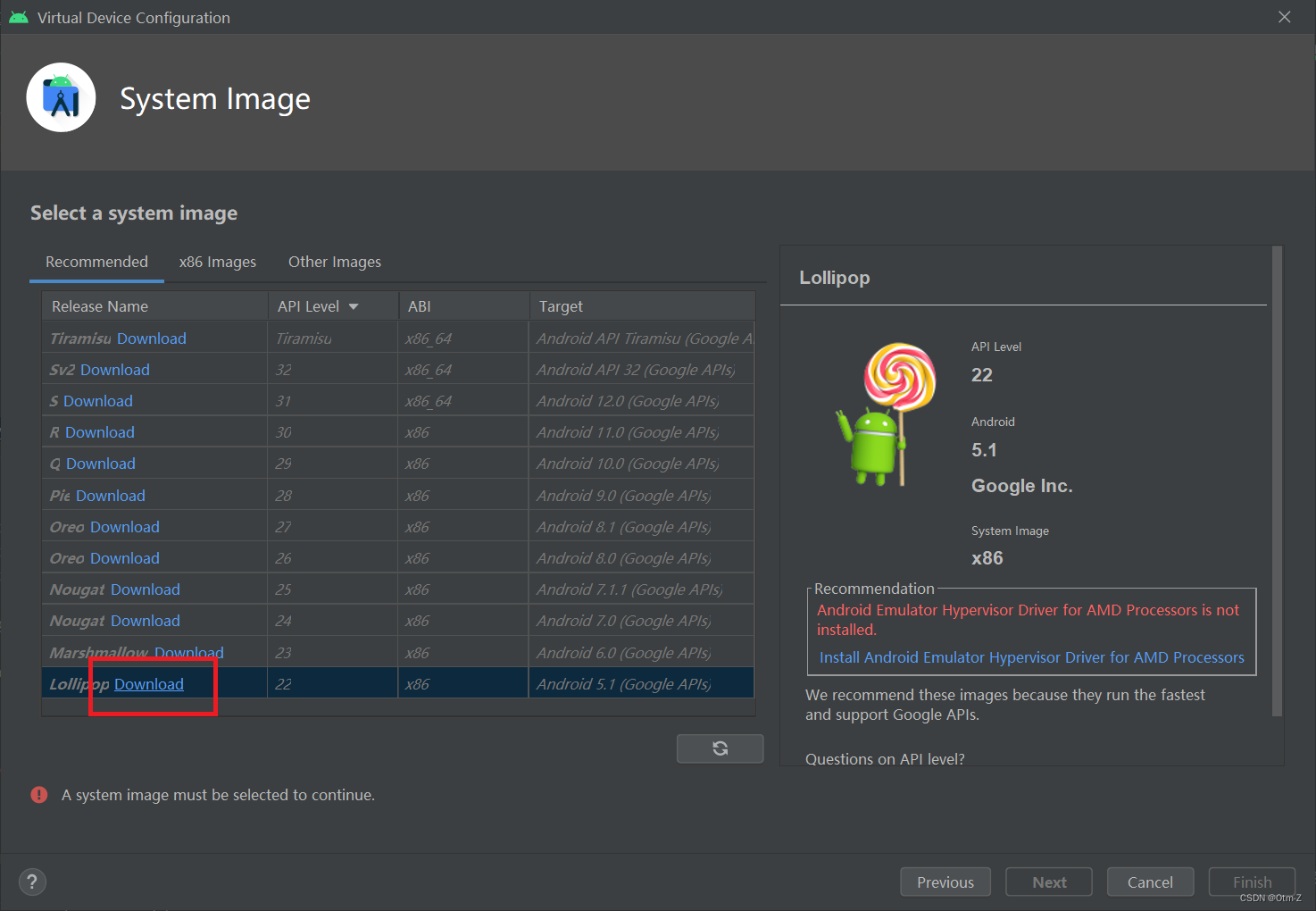Download the Pie system image
1316x911 pixels.
pyautogui.click(x=111, y=496)
